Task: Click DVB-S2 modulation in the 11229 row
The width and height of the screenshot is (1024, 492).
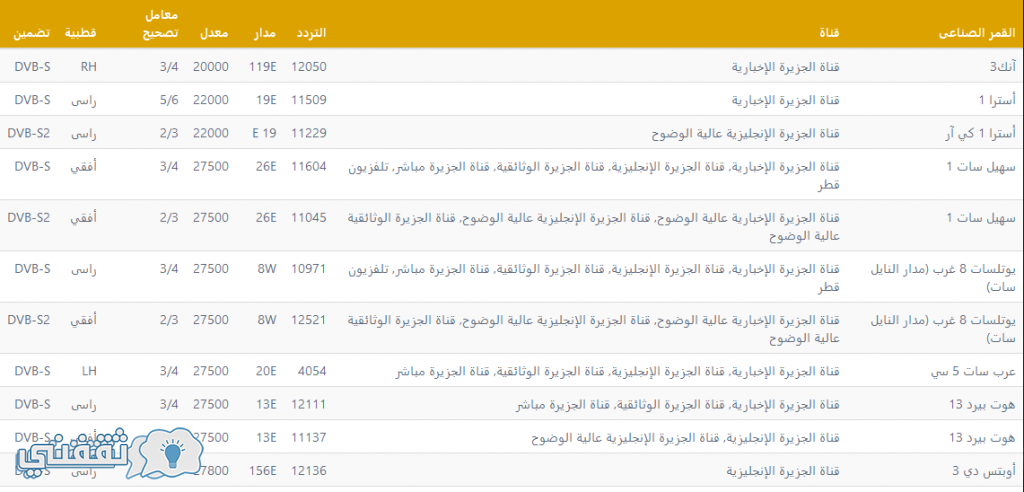Action: [29, 133]
